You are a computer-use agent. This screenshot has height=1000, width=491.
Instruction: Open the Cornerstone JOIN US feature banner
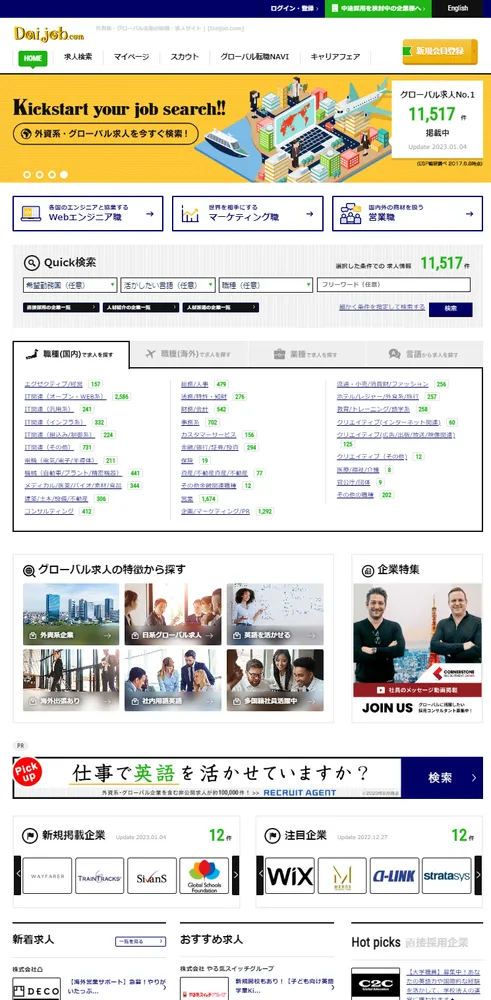pyautogui.click(x=417, y=650)
